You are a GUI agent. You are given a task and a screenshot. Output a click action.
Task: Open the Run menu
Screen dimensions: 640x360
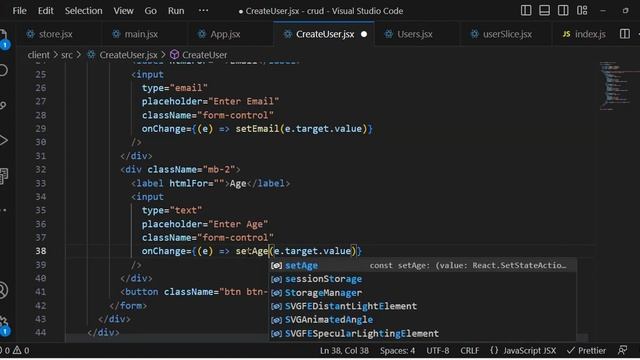pyautogui.click(x=176, y=11)
